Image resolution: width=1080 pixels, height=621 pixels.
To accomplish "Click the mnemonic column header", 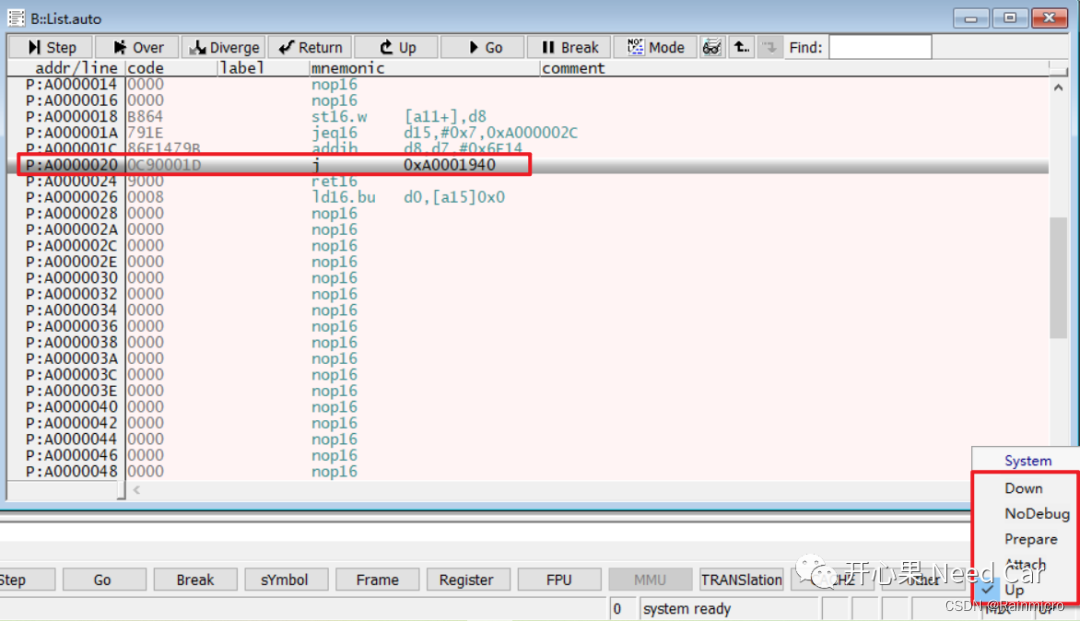I will tap(347, 67).
